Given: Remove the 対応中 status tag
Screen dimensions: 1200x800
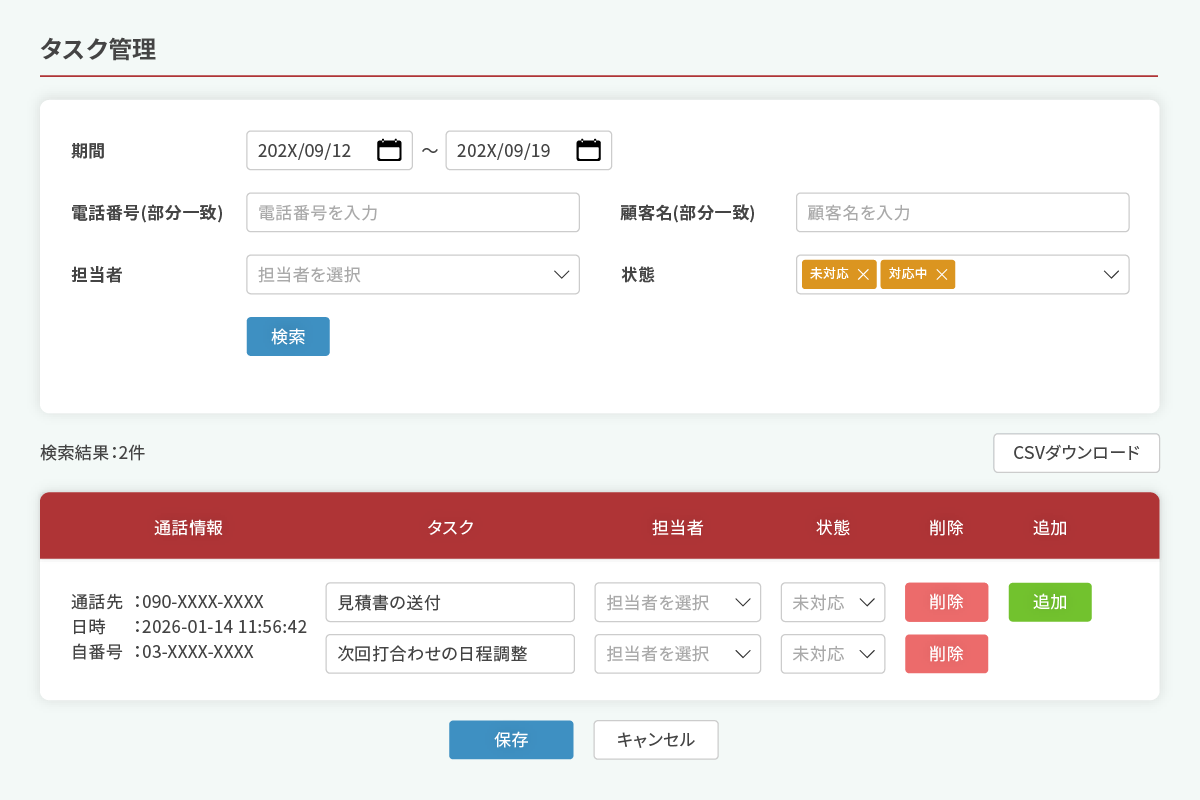Looking at the screenshot, I should tap(941, 274).
